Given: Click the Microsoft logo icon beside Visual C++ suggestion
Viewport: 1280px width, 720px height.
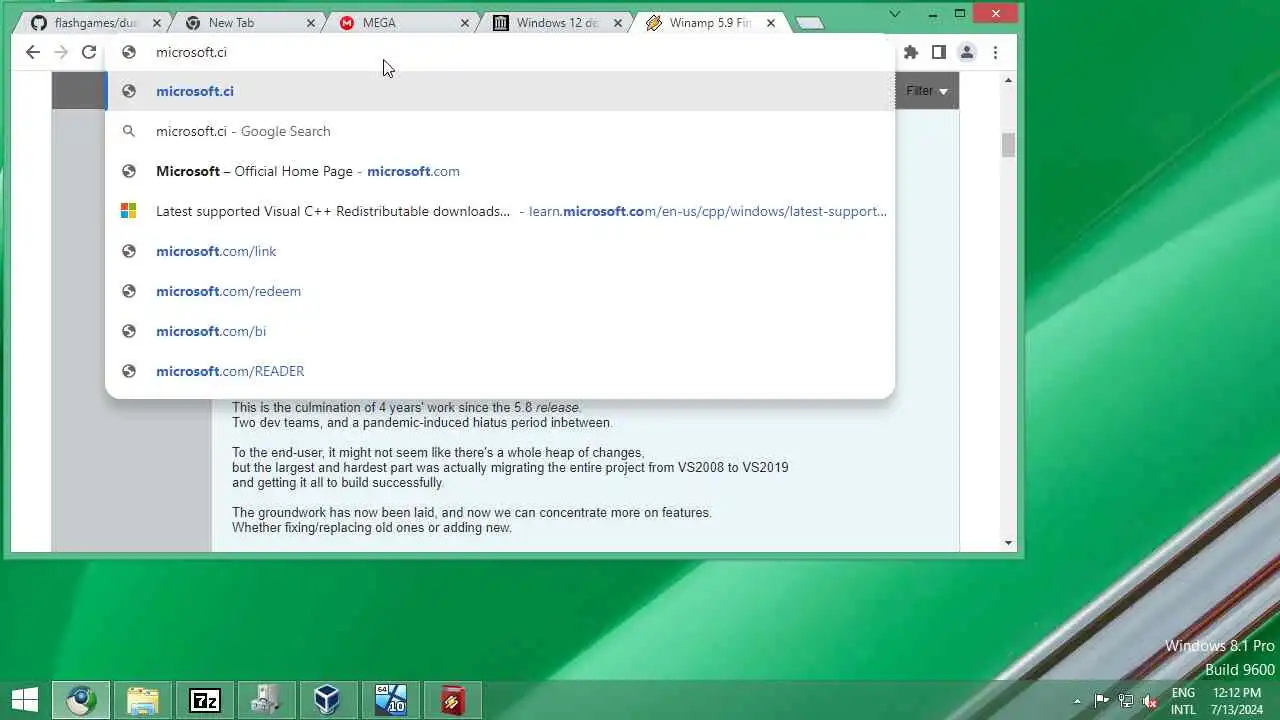Looking at the screenshot, I should [128, 211].
